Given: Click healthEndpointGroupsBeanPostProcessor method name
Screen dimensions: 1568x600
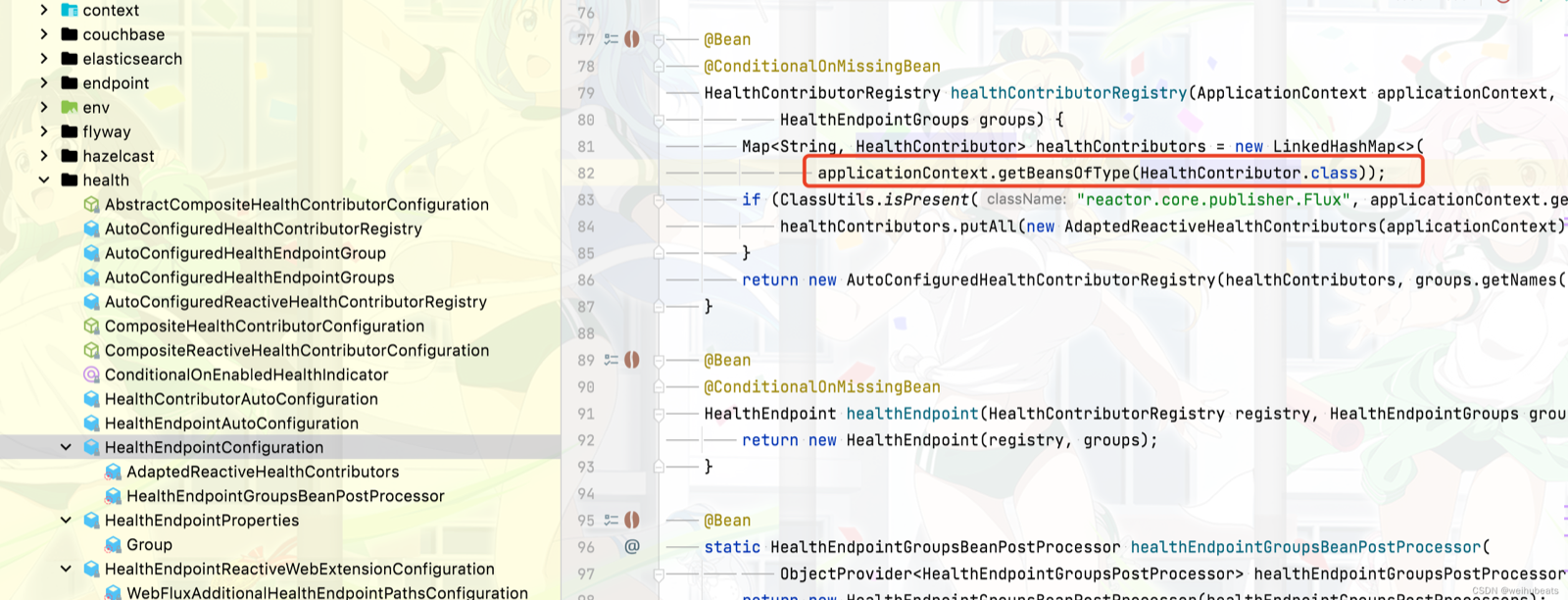Looking at the screenshot, I should pos(1306,547).
